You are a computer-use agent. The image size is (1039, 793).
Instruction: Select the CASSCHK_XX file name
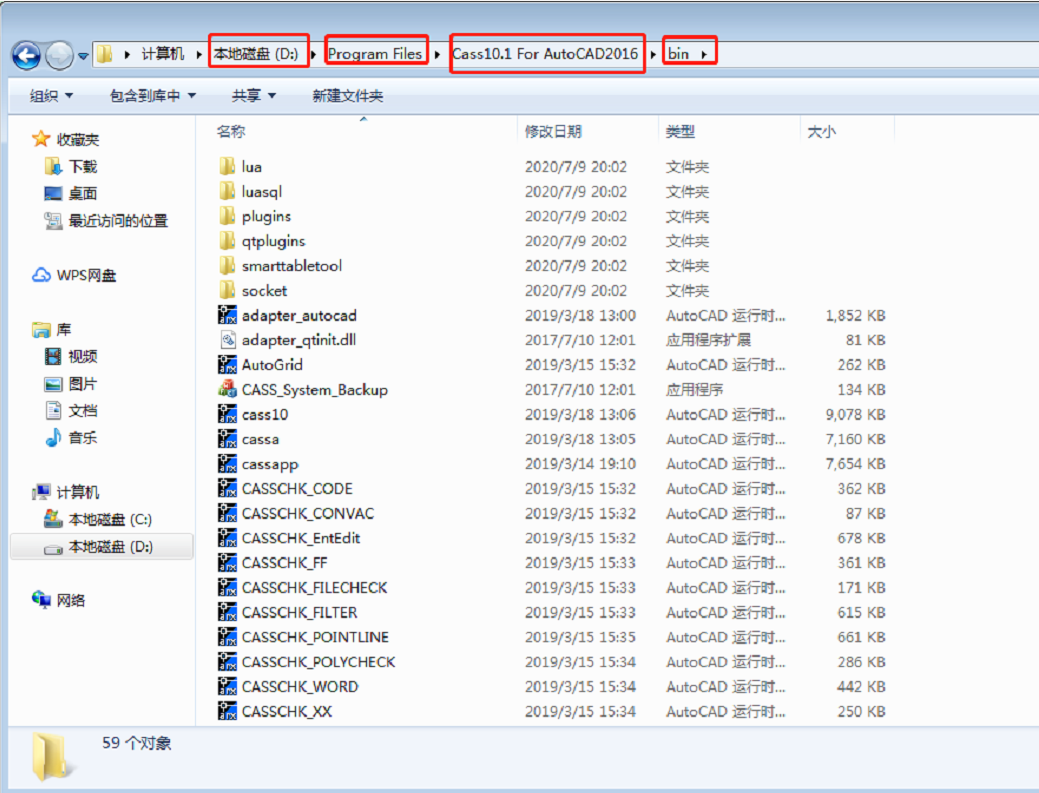(x=287, y=712)
